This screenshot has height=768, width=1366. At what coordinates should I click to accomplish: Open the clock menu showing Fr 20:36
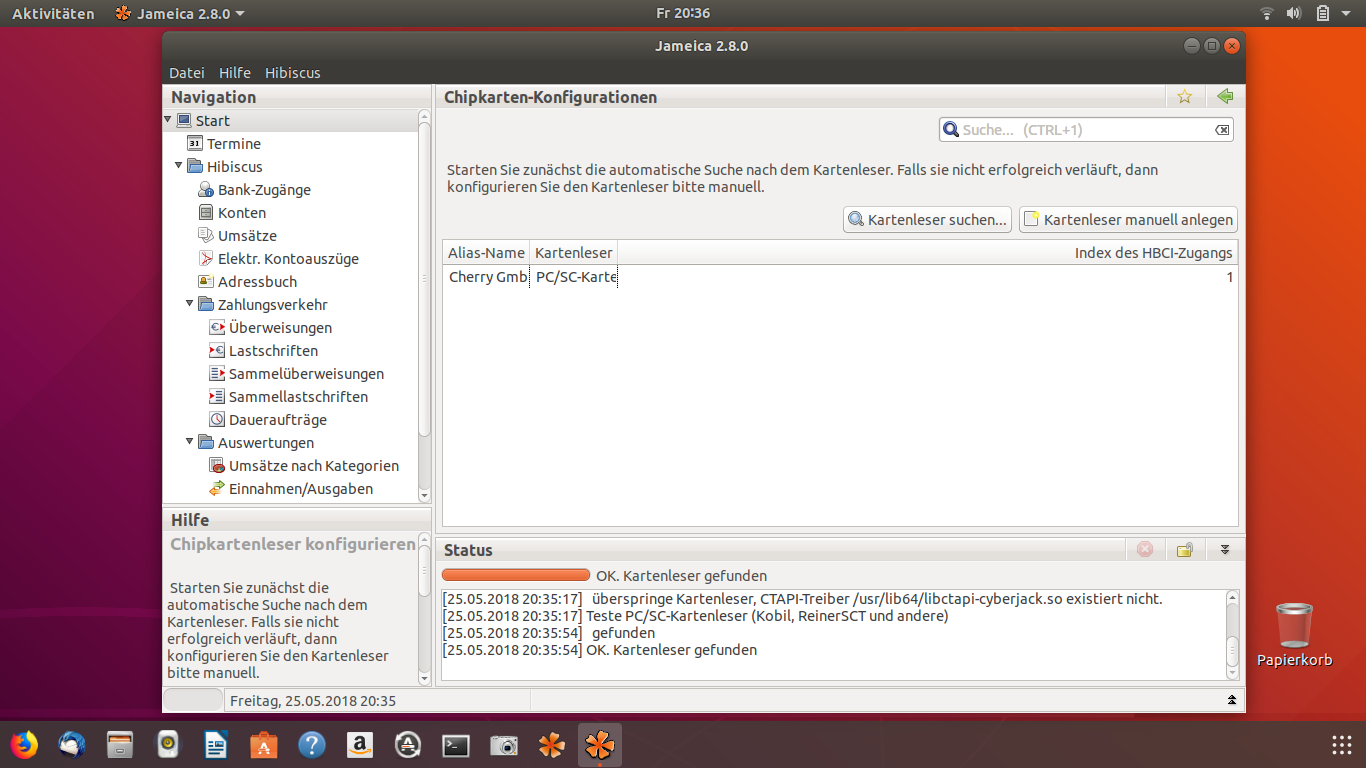click(x=683, y=13)
